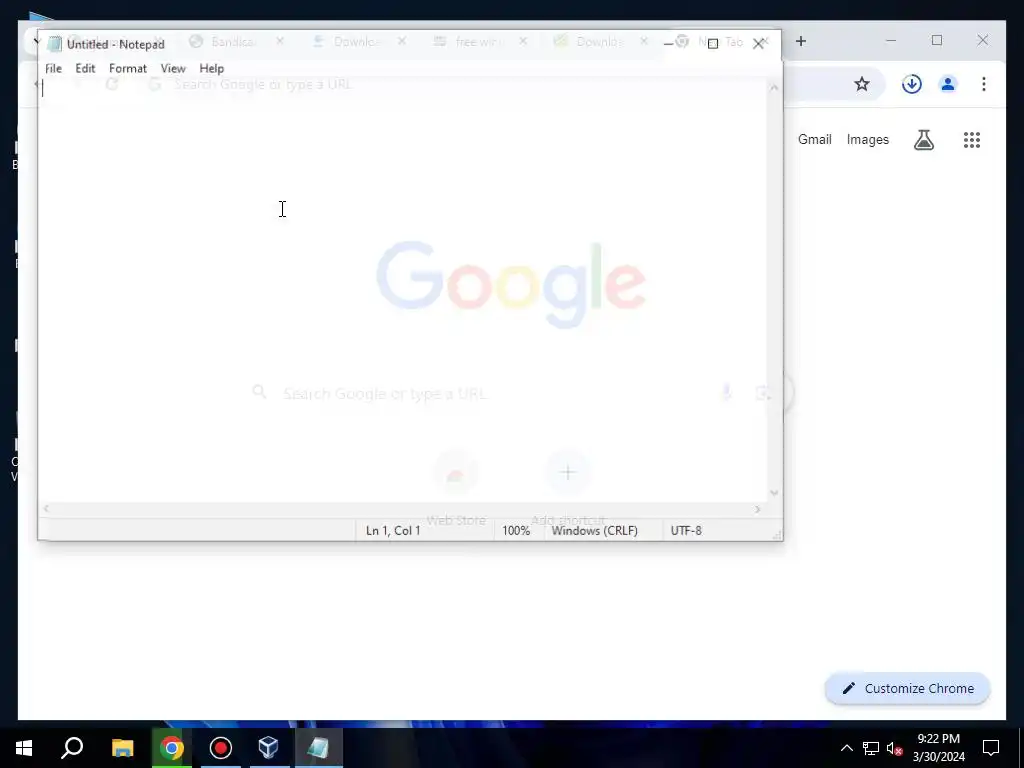Screen dimensions: 1024x768
Task: Open Windows search from taskbar
Action: [72, 748]
